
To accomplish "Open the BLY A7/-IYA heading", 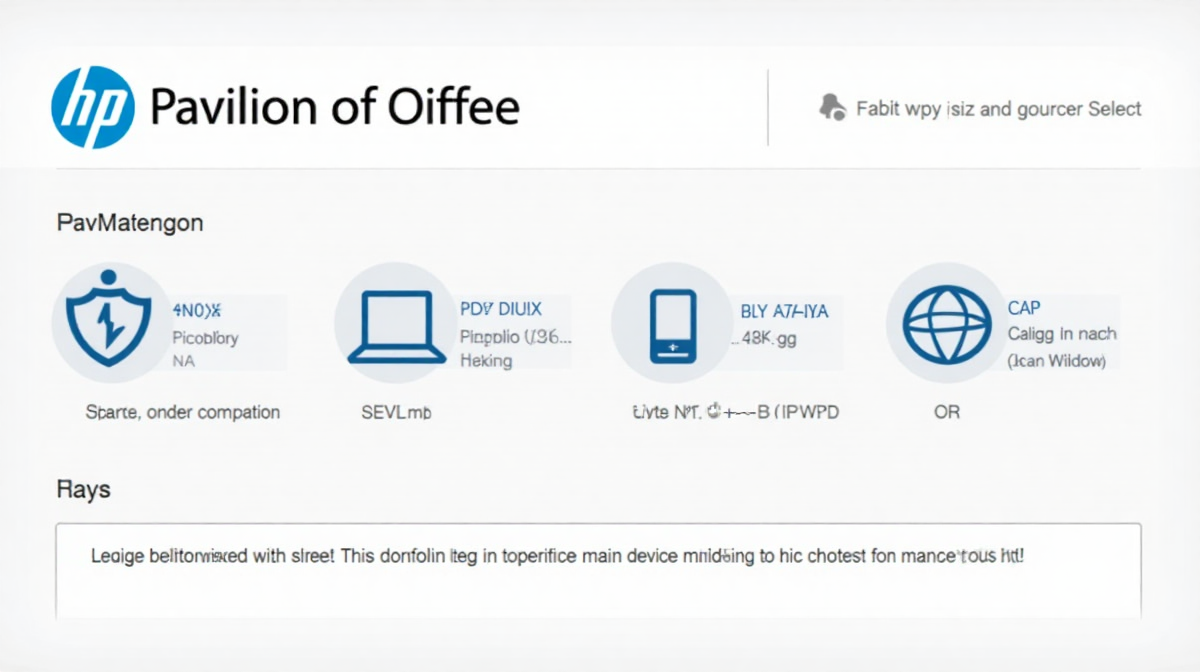I will click(784, 312).
